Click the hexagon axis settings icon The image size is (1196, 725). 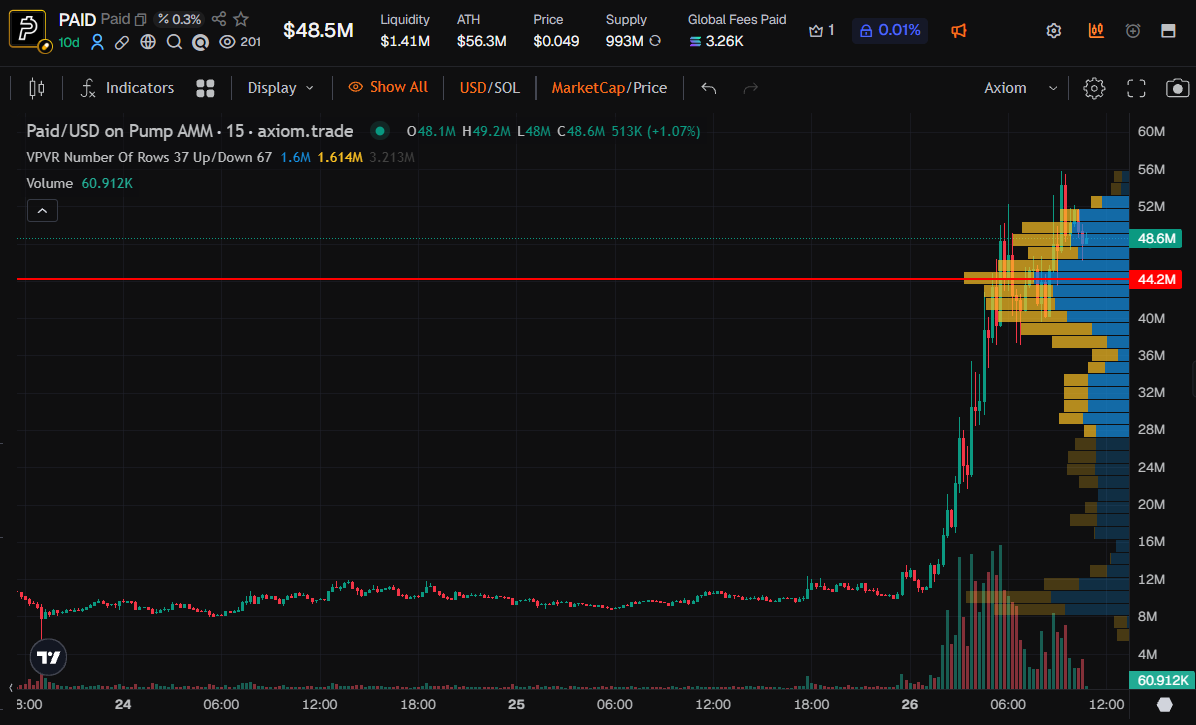1165,704
